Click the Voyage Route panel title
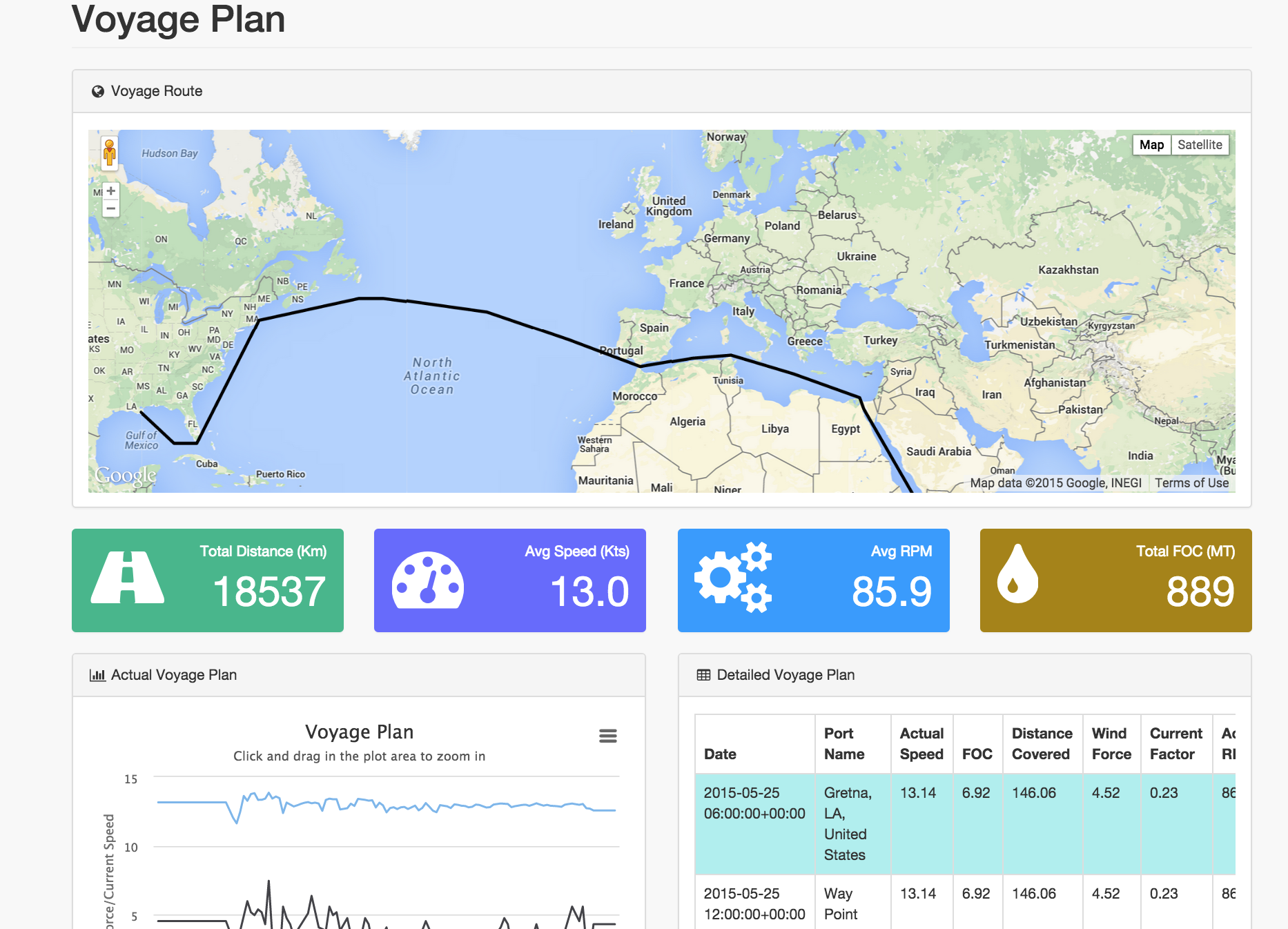Viewport: 1288px width, 929px height. tap(157, 91)
